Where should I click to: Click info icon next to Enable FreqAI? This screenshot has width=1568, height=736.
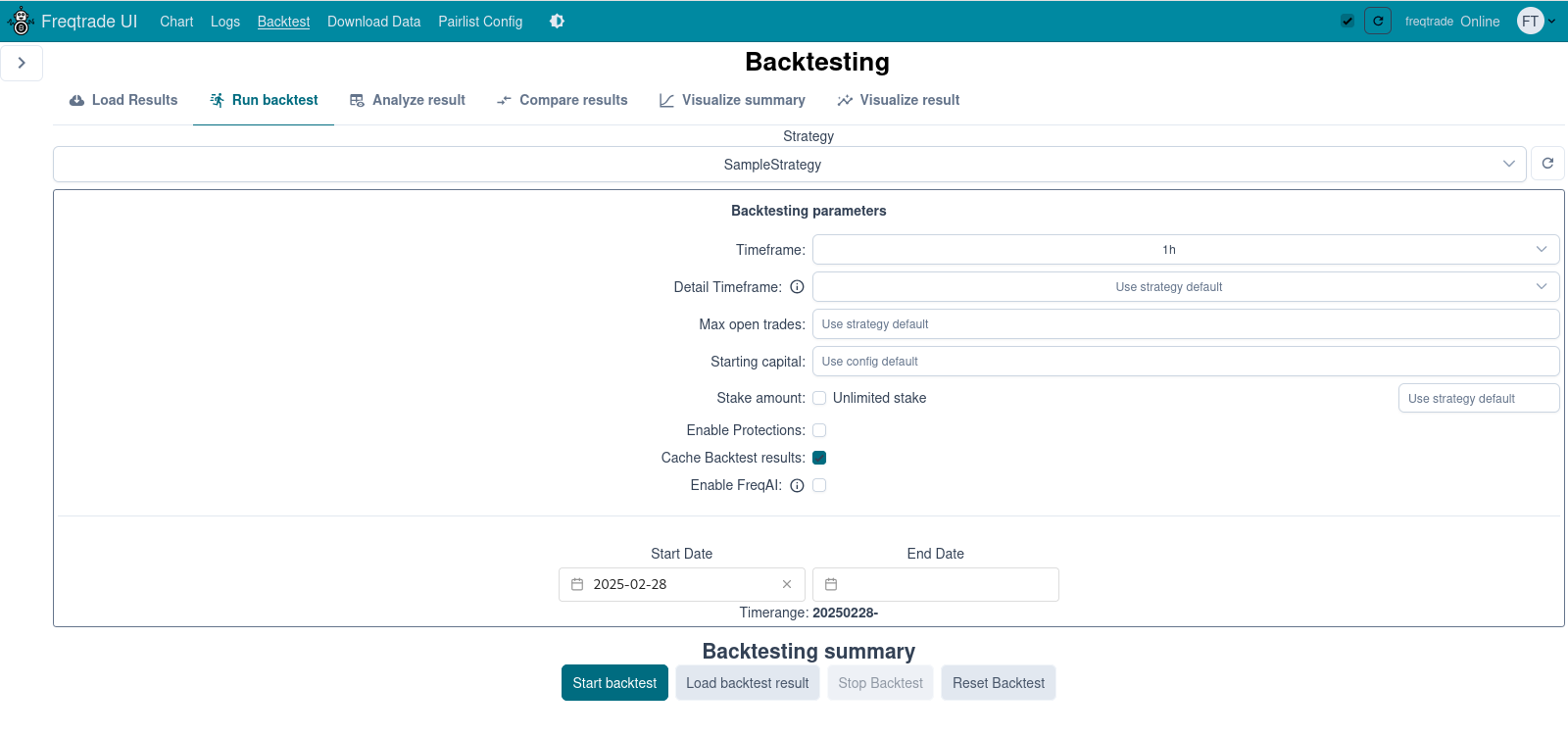pos(797,485)
